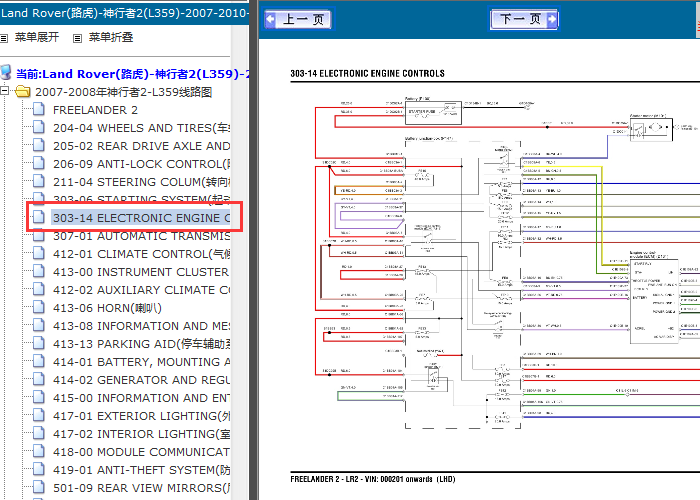The height and width of the screenshot is (500, 700).
Task: Click document icon beside 211-04 STEERING
Action: [x=39, y=181]
